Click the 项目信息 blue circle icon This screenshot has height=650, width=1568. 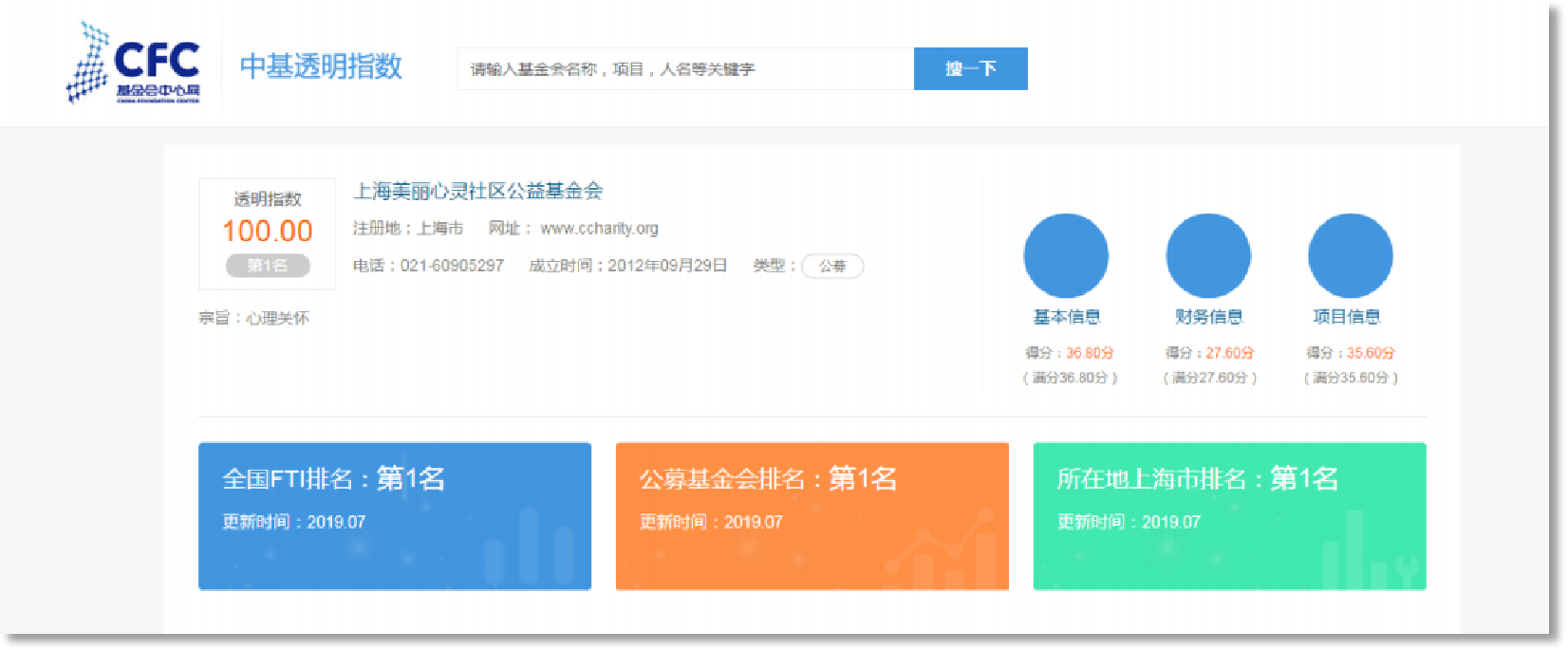pos(1350,256)
